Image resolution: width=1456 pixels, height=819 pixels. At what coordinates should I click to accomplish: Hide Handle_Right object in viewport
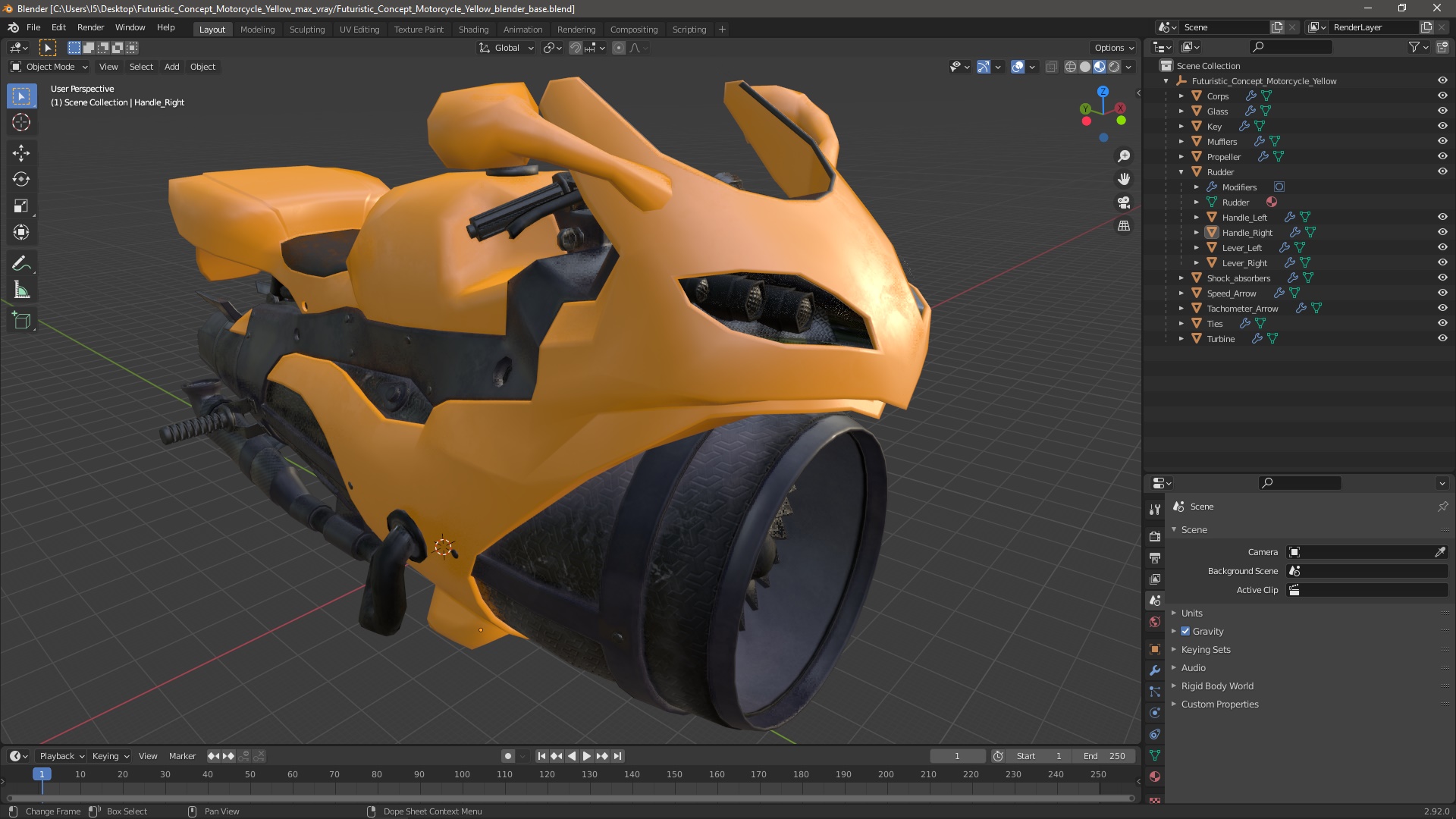click(x=1442, y=232)
